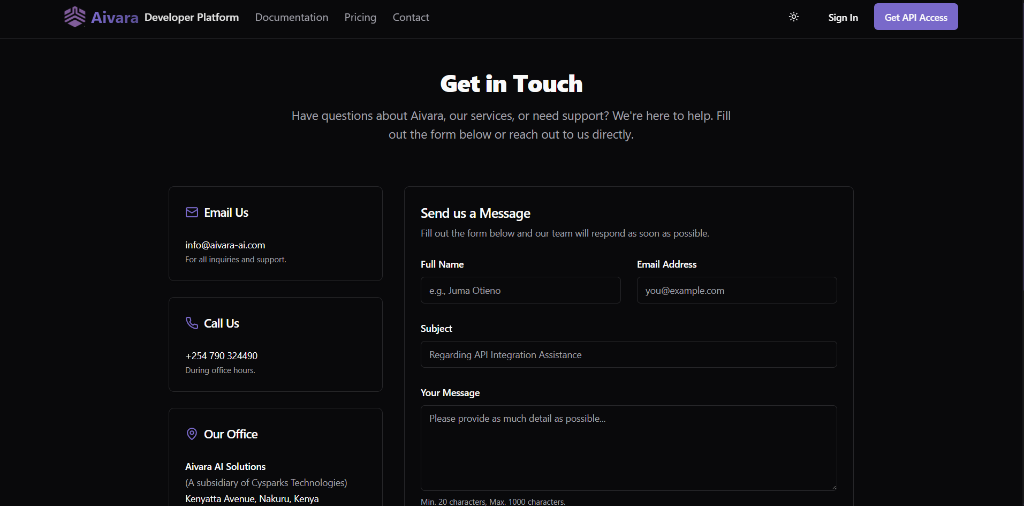The width and height of the screenshot is (1024, 506).
Task: Click the phone icon in Call Us card
Action: click(192, 323)
